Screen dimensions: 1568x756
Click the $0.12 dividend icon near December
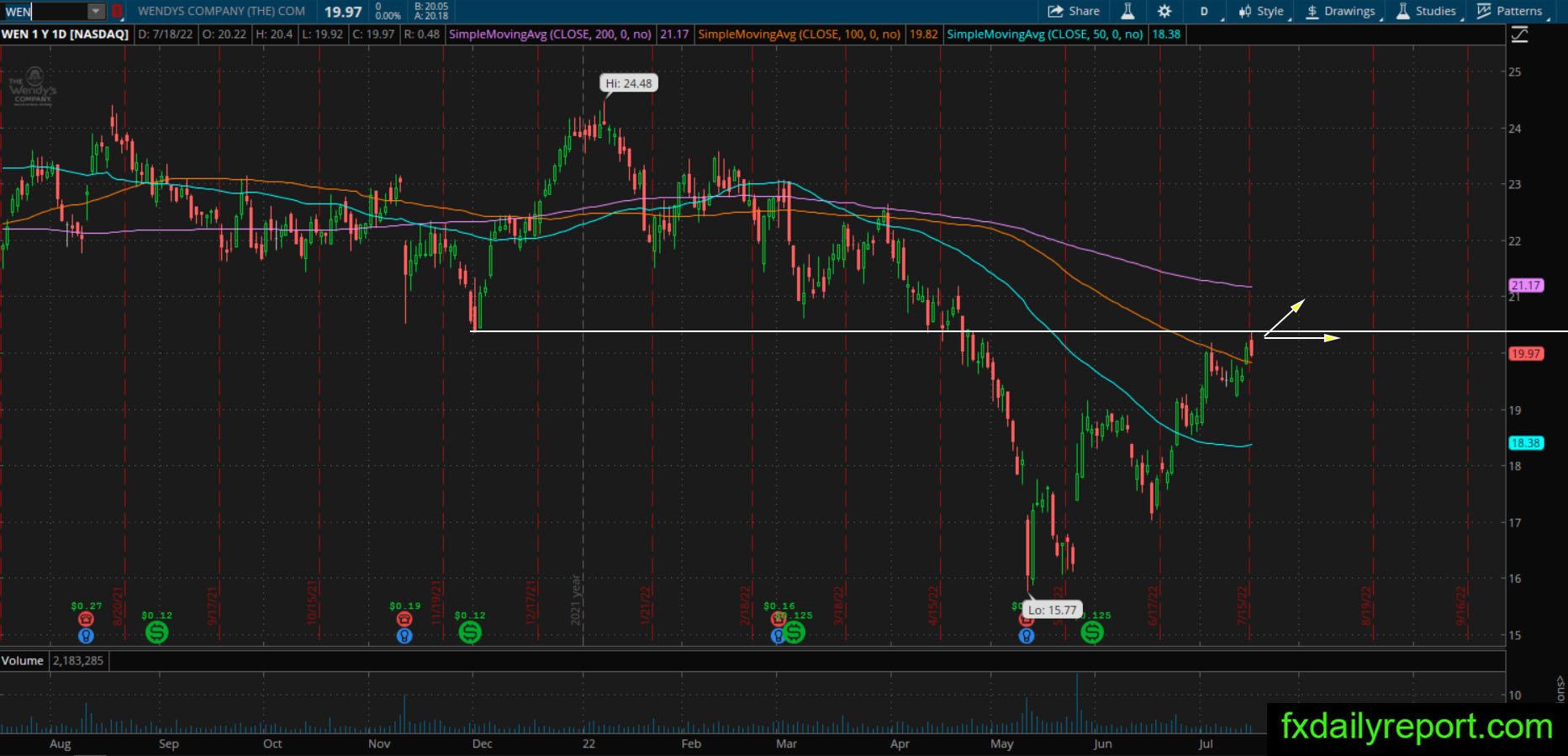pos(470,632)
